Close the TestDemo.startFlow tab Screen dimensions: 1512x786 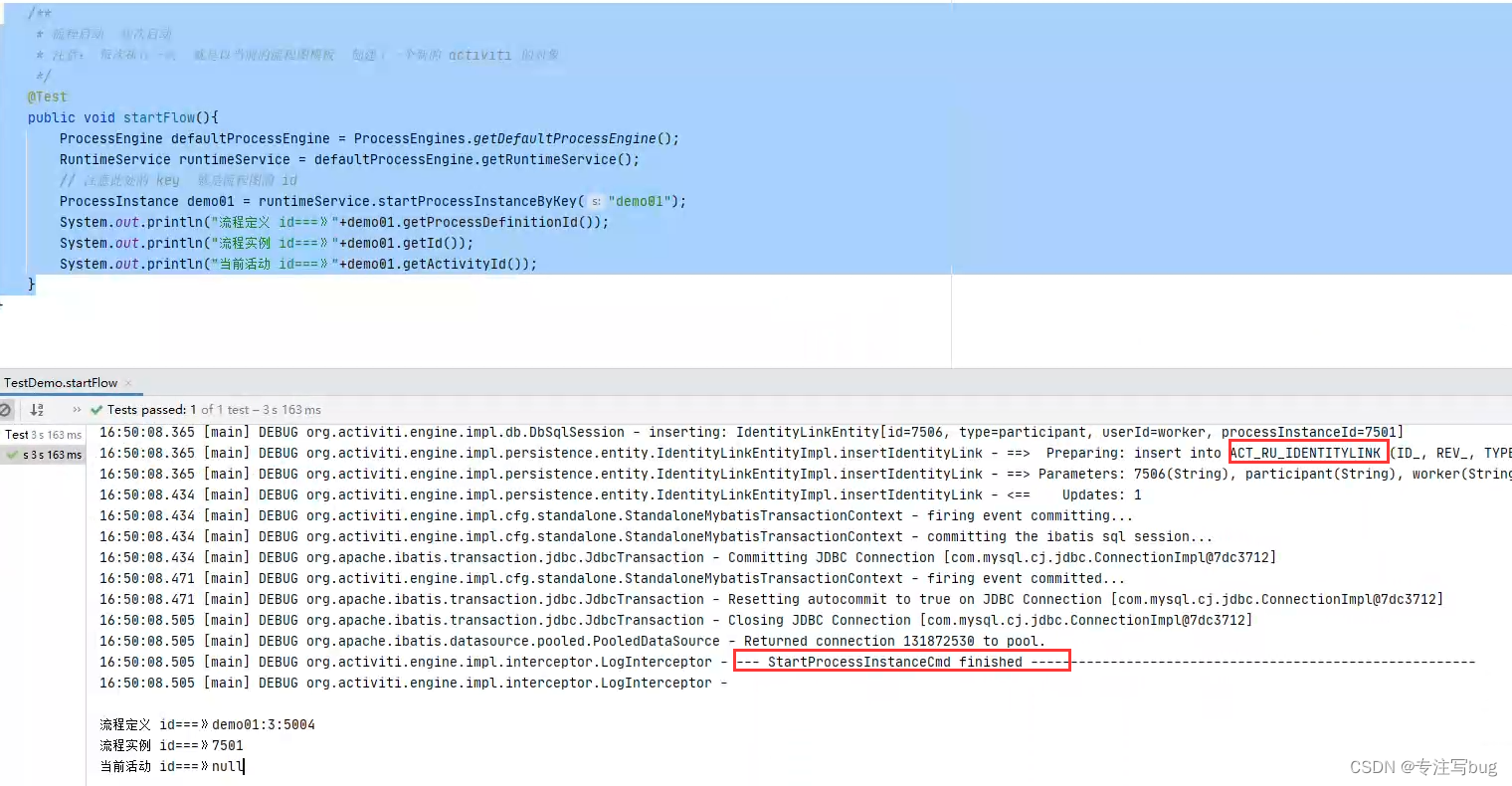pyautogui.click(x=128, y=383)
